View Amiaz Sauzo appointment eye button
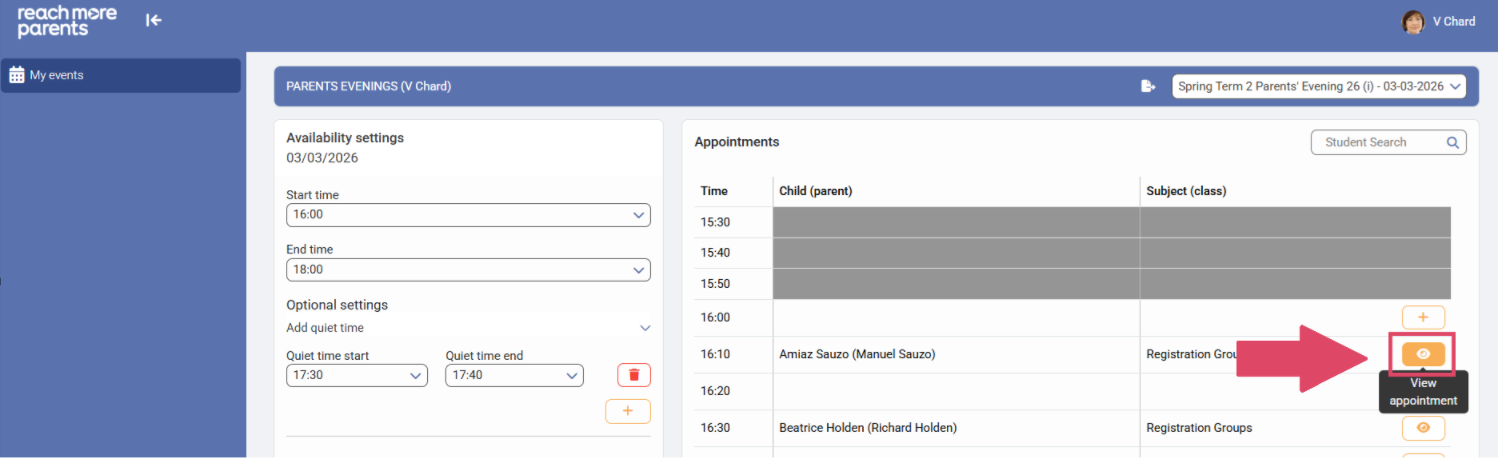Image resolution: width=1498 pixels, height=458 pixels. [1423, 354]
